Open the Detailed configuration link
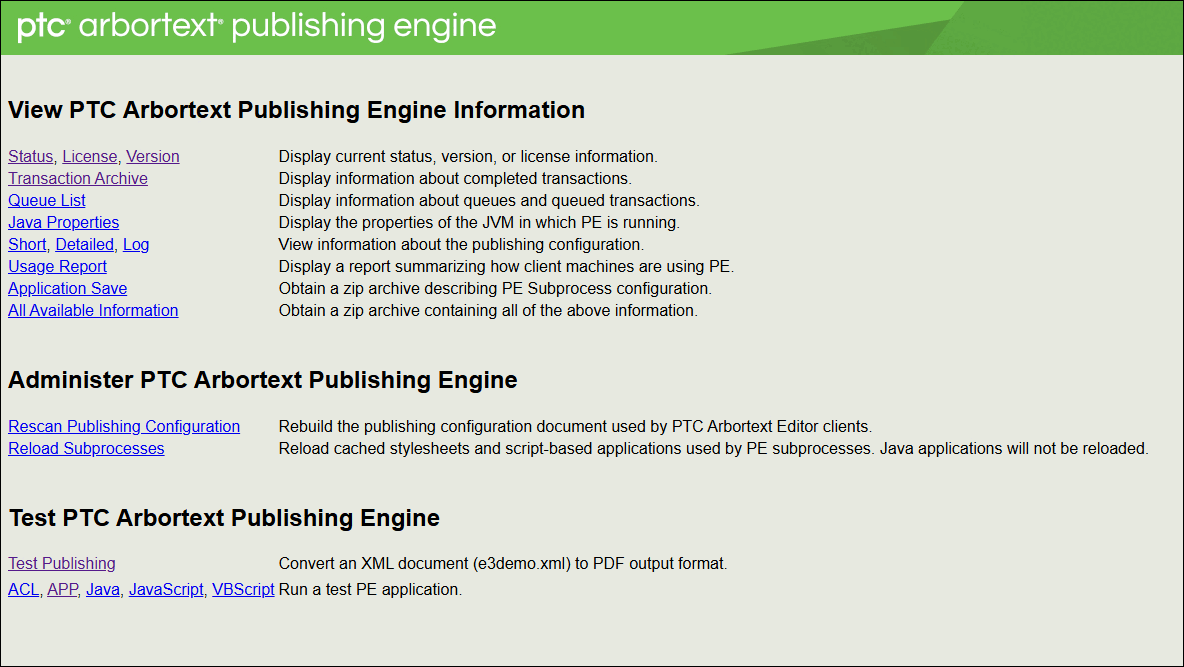 point(85,244)
